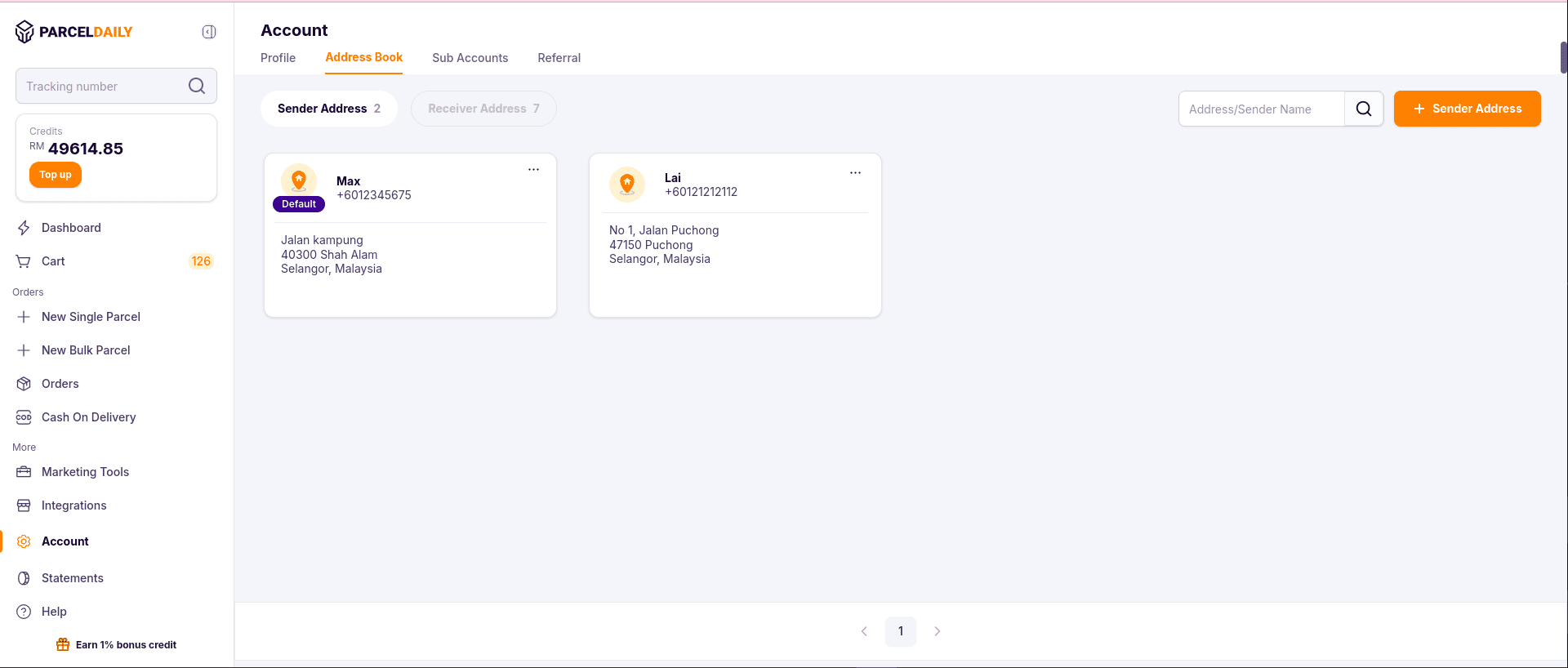
Task: Select page 1 in pagination
Action: click(x=901, y=631)
